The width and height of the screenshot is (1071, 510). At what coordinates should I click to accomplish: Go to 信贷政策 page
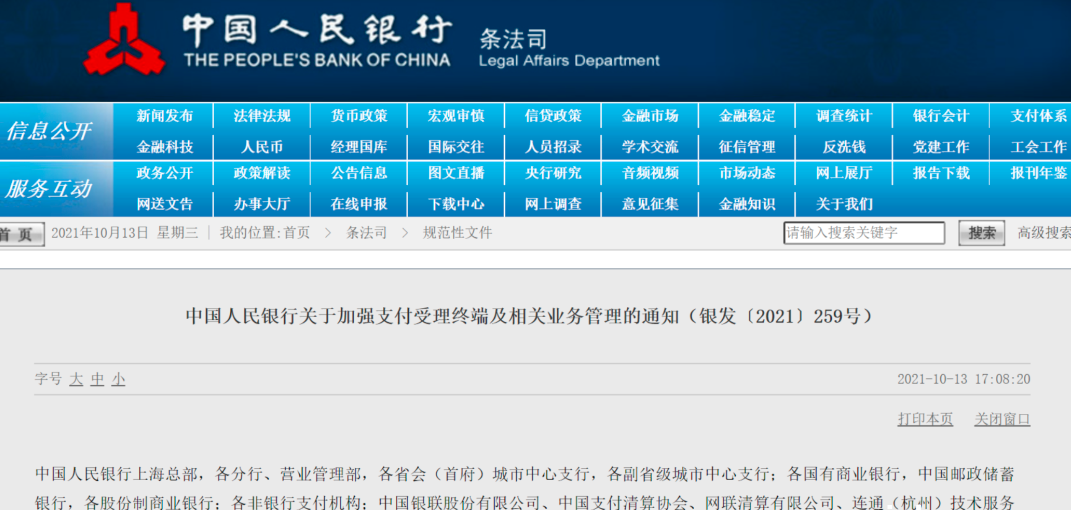(553, 116)
